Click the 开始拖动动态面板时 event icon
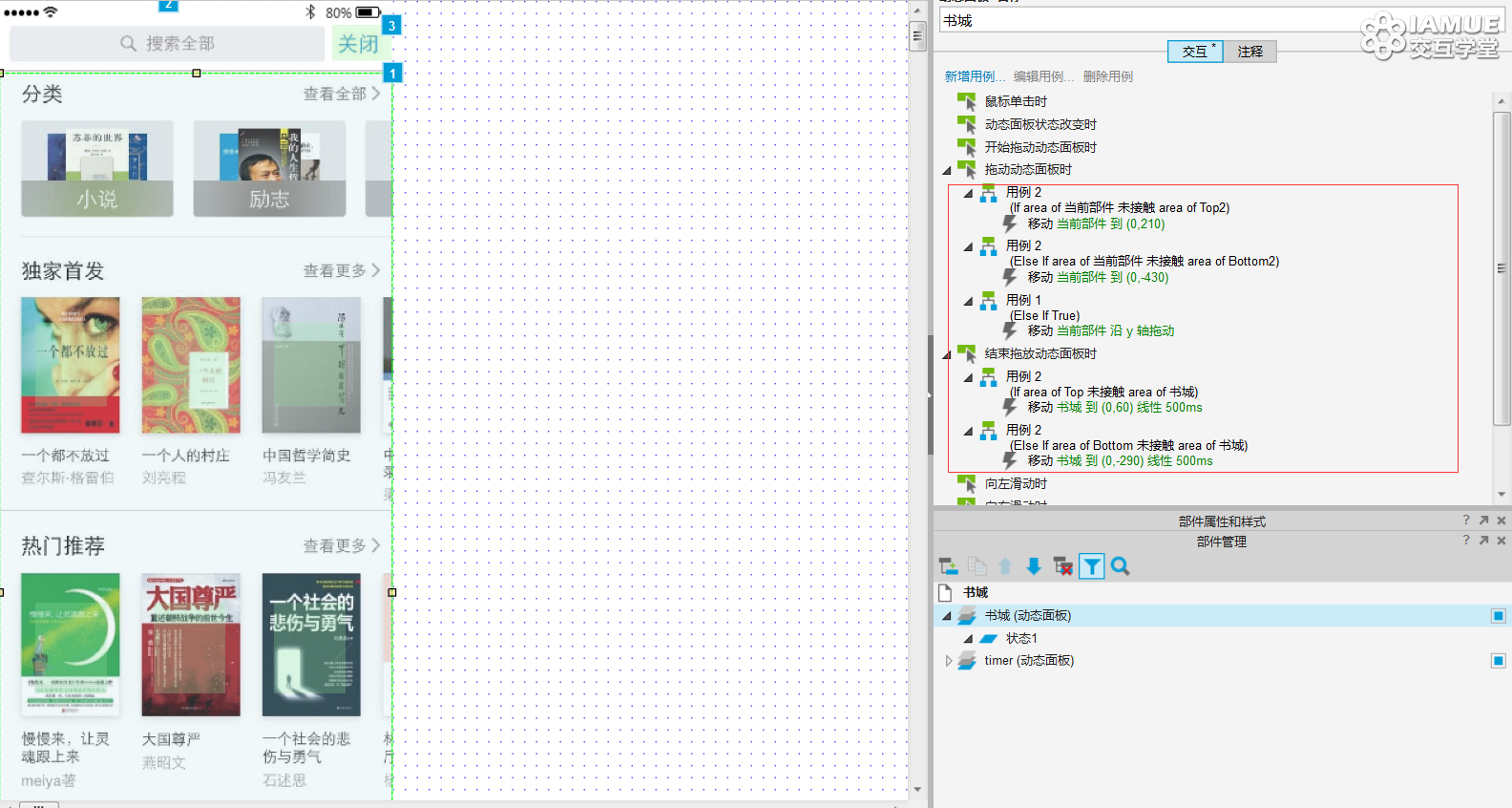 967,147
